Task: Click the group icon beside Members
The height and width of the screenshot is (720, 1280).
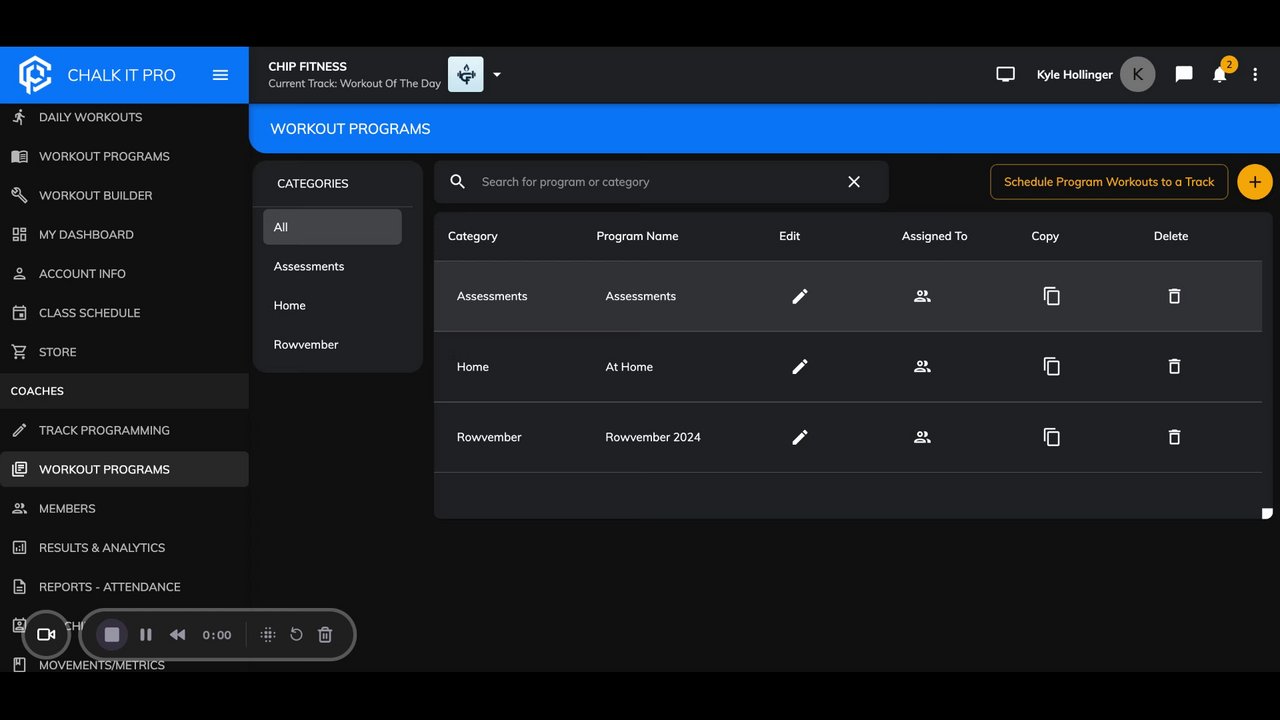Action: click(19, 508)
